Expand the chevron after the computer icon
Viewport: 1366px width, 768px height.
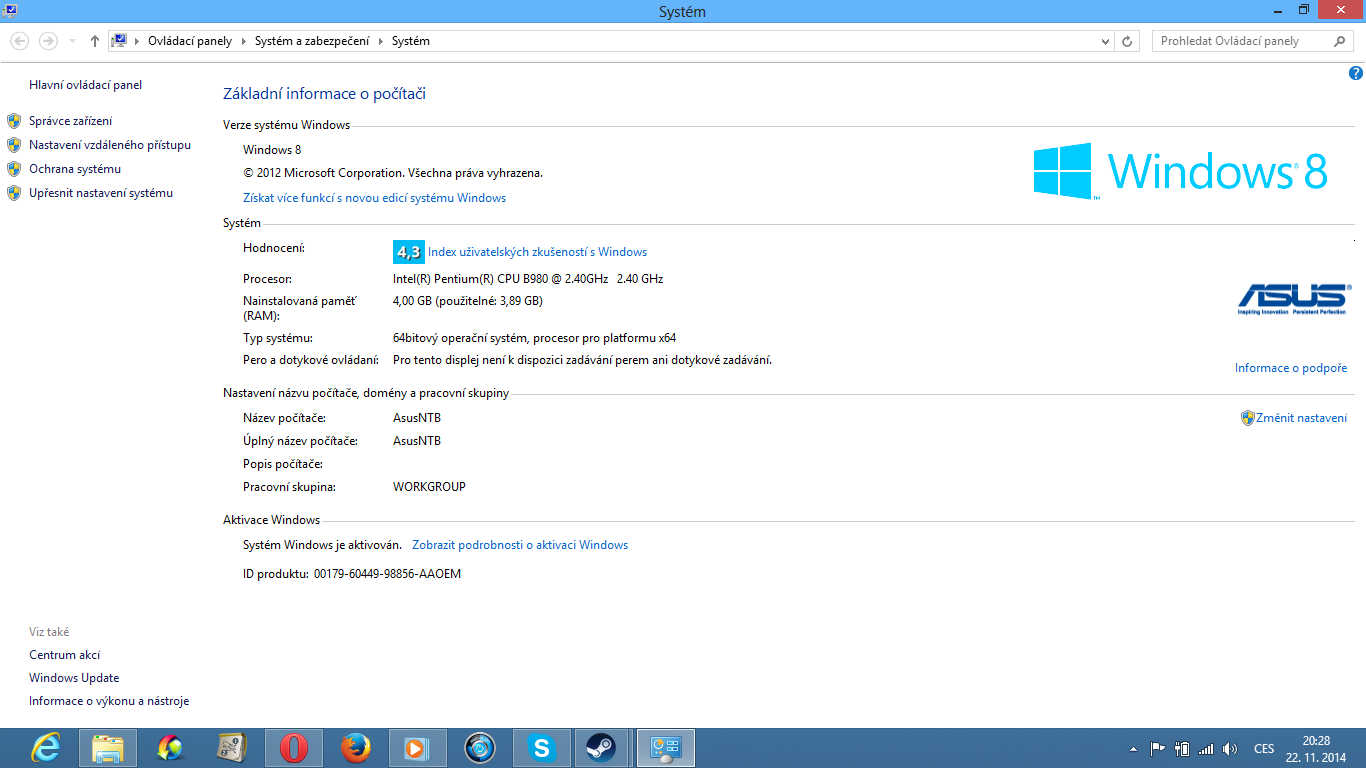(x=138, y=41)
